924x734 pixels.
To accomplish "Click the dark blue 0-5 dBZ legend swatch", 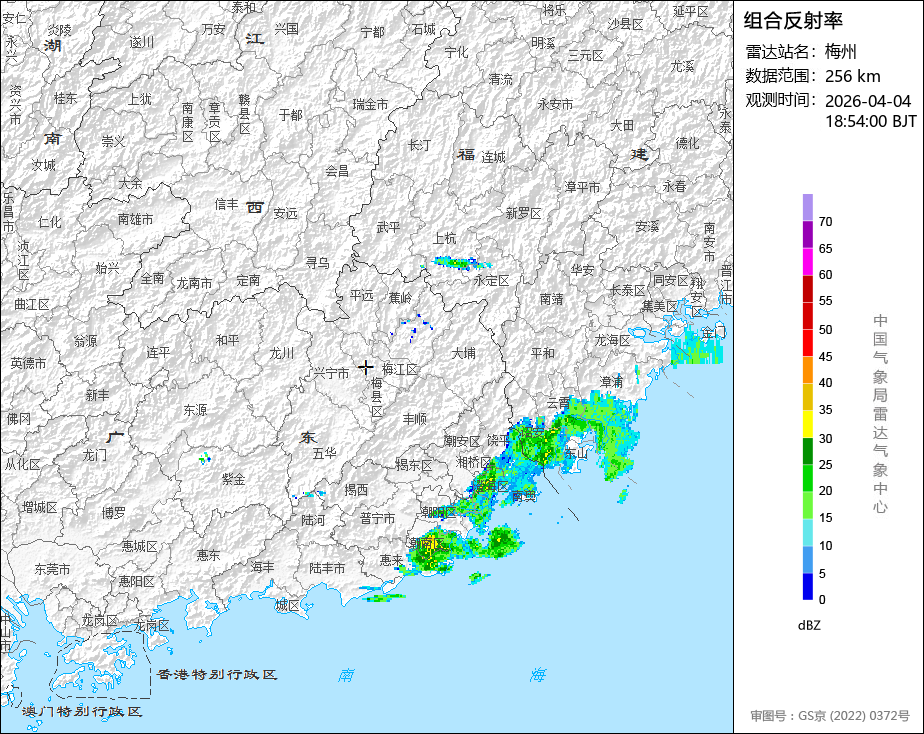I will coord(807,587).
